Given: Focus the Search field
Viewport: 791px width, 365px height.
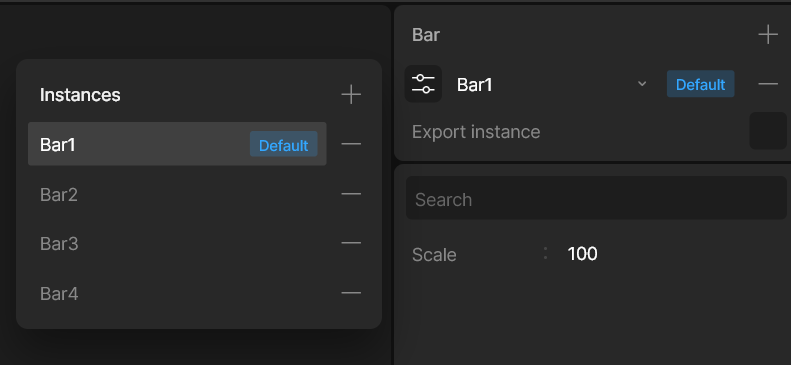Looking at the screenshot, I should point(596,198).
